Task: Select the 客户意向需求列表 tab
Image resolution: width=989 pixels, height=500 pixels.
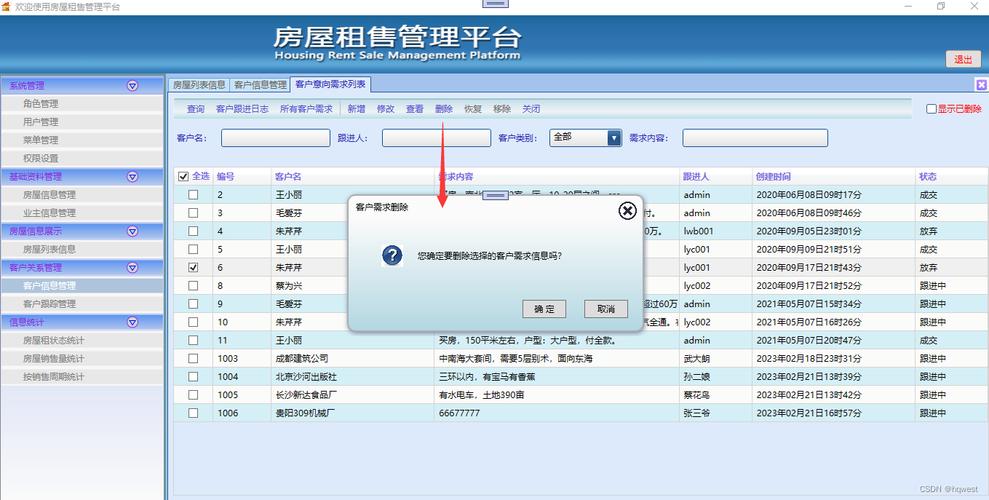Action: pos(331,84)
